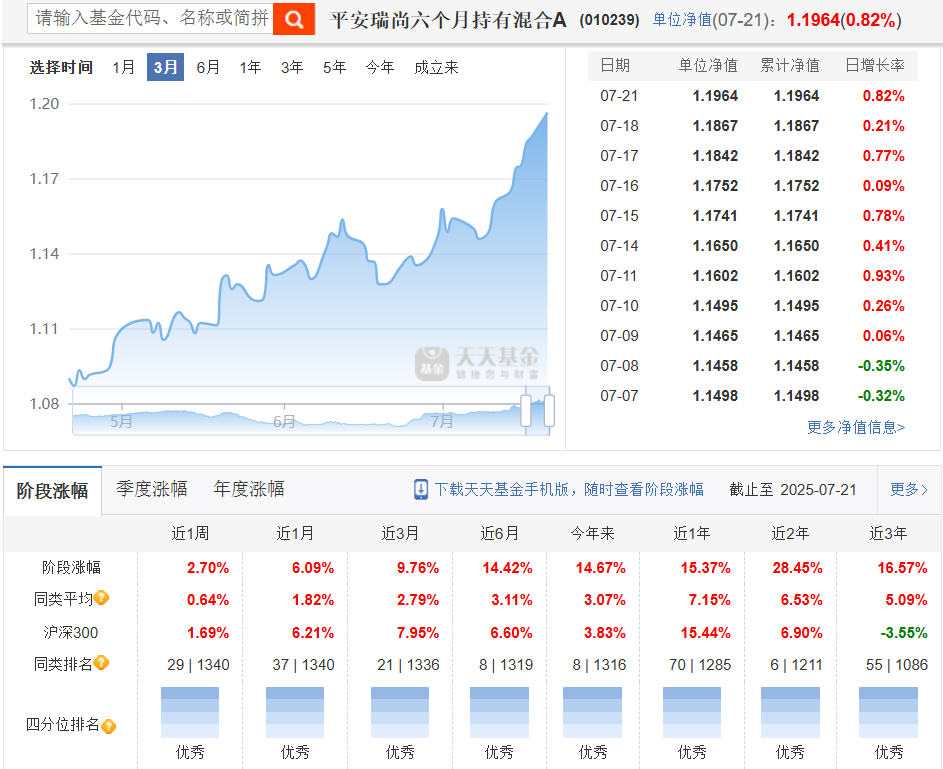
Task: Click the 近3年 quartile ranking bar
Action: click(x=888, y=712)
